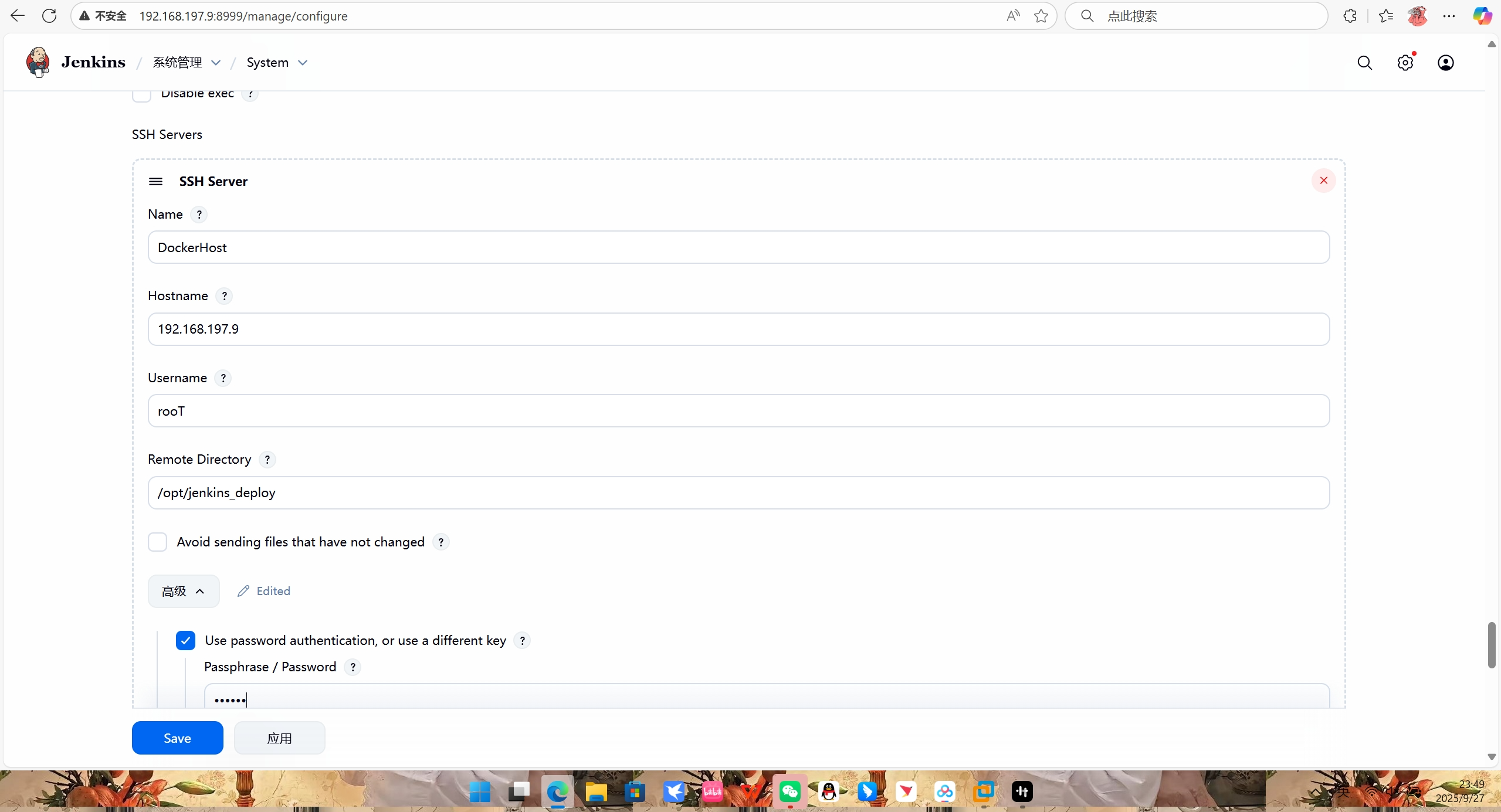Focus the Passphrase / Password field
Image resolution: width=1501 pixels, height=812 pixels.
[767, 697]
